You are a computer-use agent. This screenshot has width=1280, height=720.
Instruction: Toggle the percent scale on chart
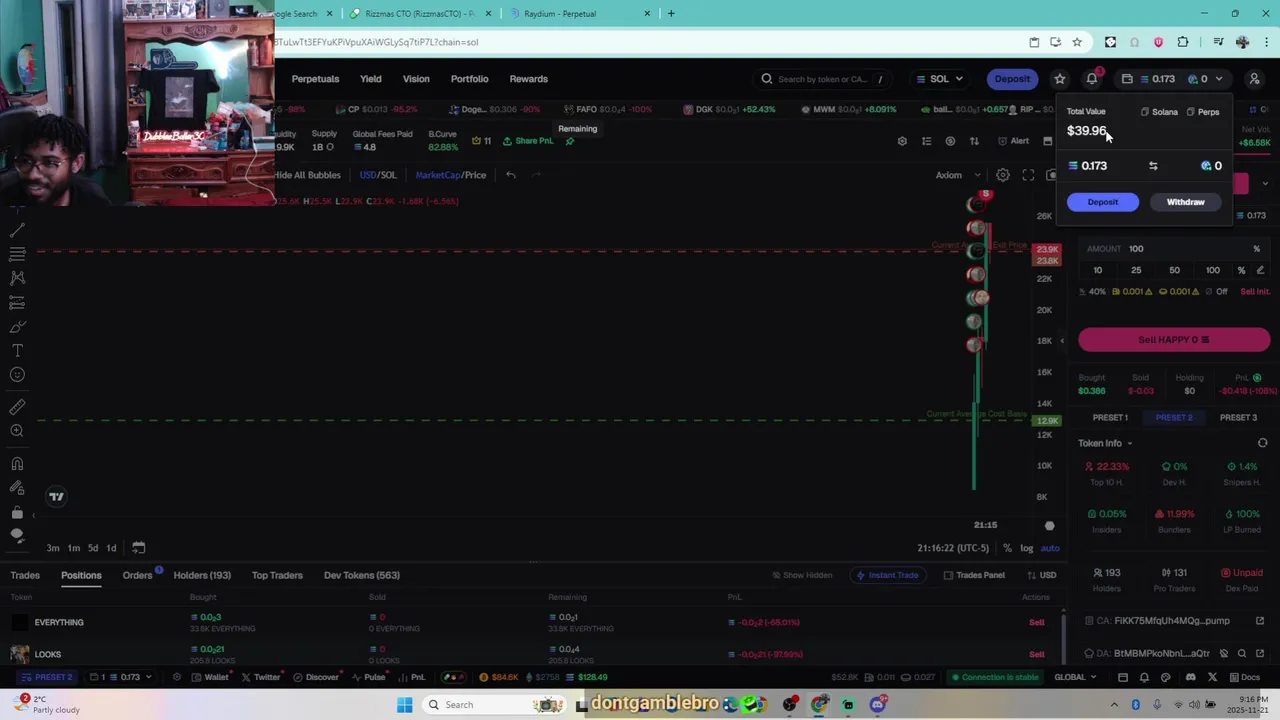tap(1007, 548)
